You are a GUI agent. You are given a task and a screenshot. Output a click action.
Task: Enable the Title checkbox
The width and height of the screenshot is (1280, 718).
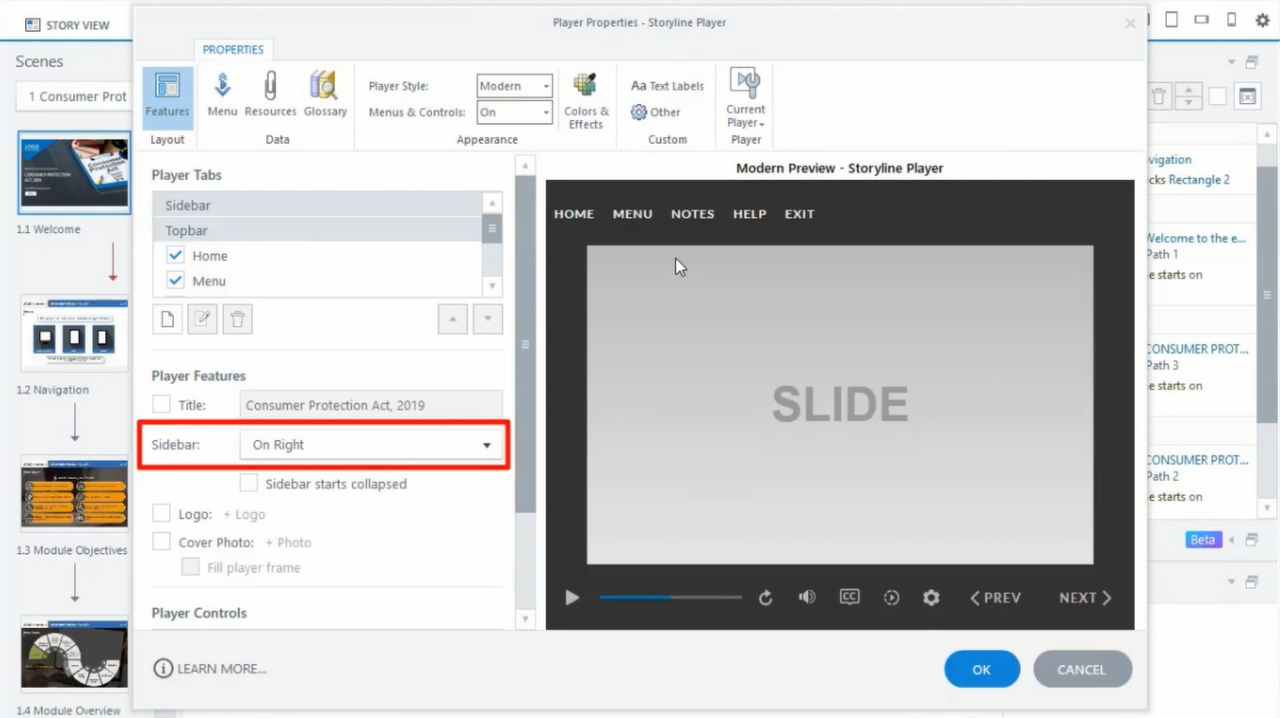tap(161, 405)
